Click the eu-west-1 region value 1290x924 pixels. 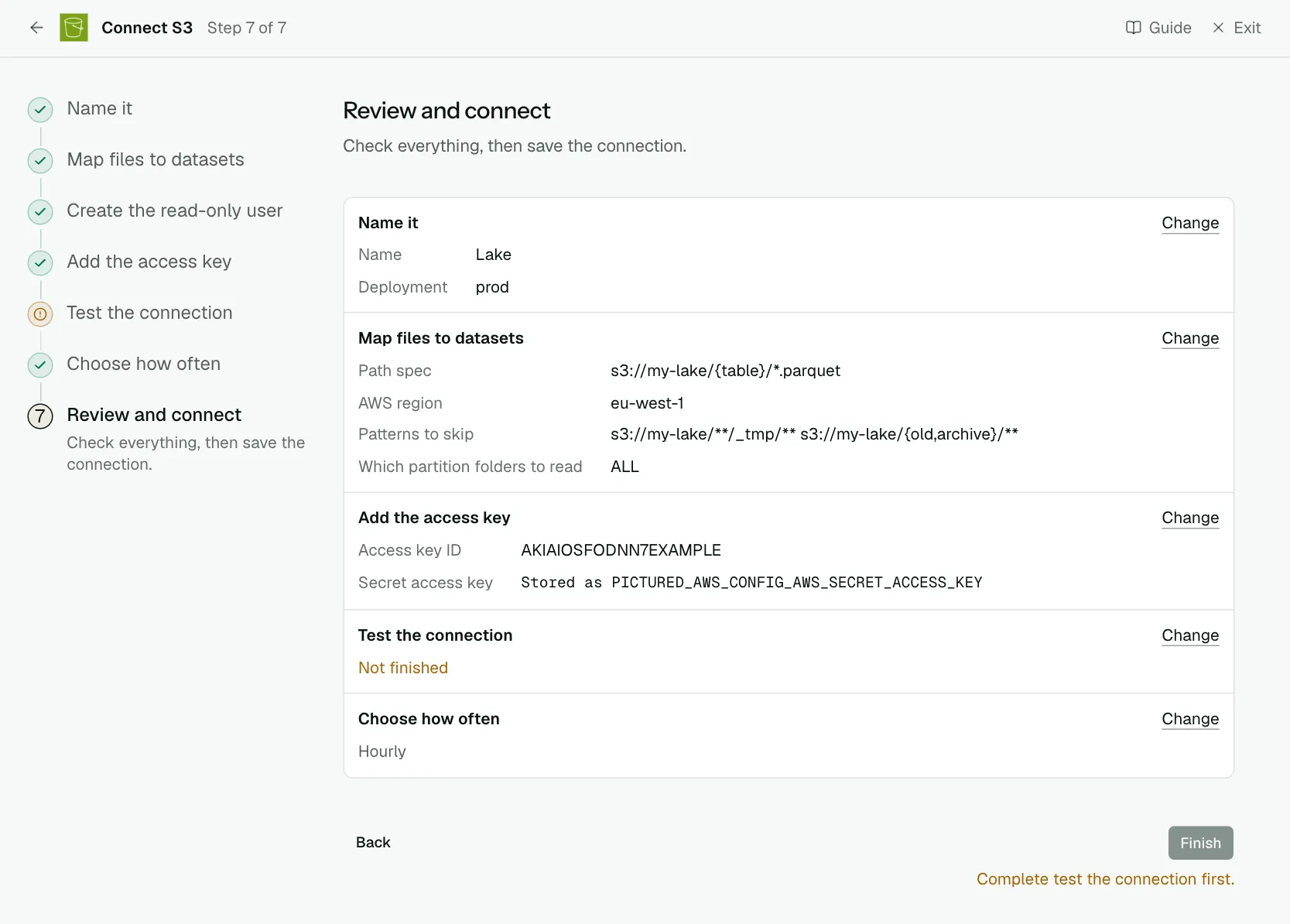(x=647, y=403)
